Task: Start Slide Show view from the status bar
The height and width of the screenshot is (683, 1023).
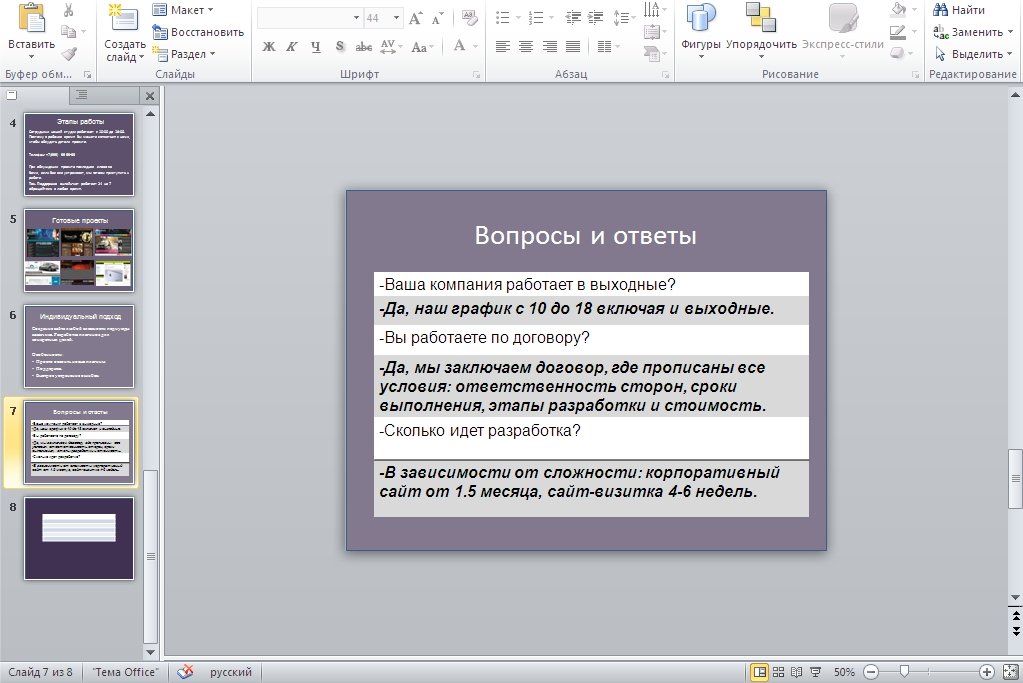Action: pyautogui.click(x=816, y=671)
